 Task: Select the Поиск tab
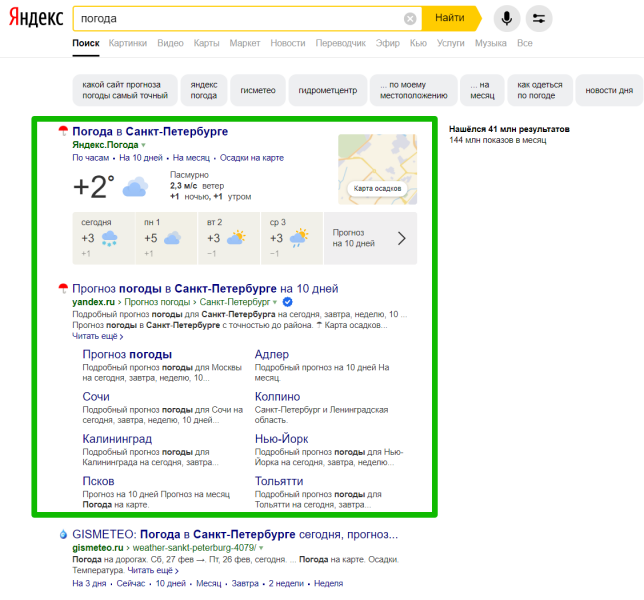[86, 43]
